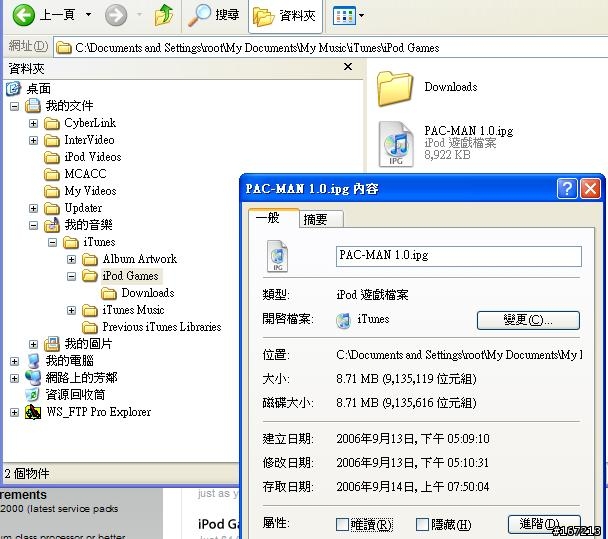
Task: Click the properties dialog help button
Action: coord(567,189)
